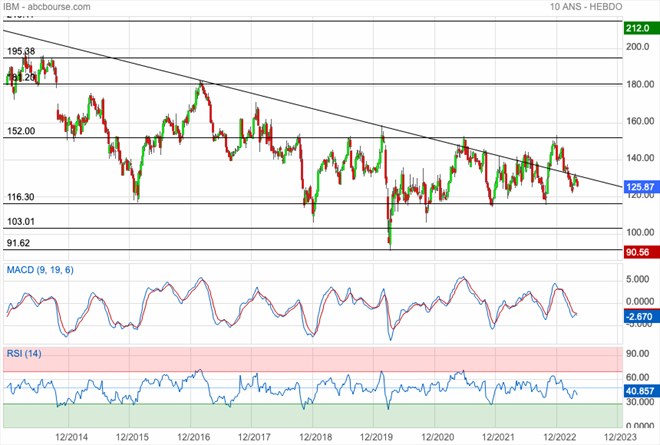Click the 12/2020 date axis label
Screen dimensions: 660x445
tap(437, 437)
